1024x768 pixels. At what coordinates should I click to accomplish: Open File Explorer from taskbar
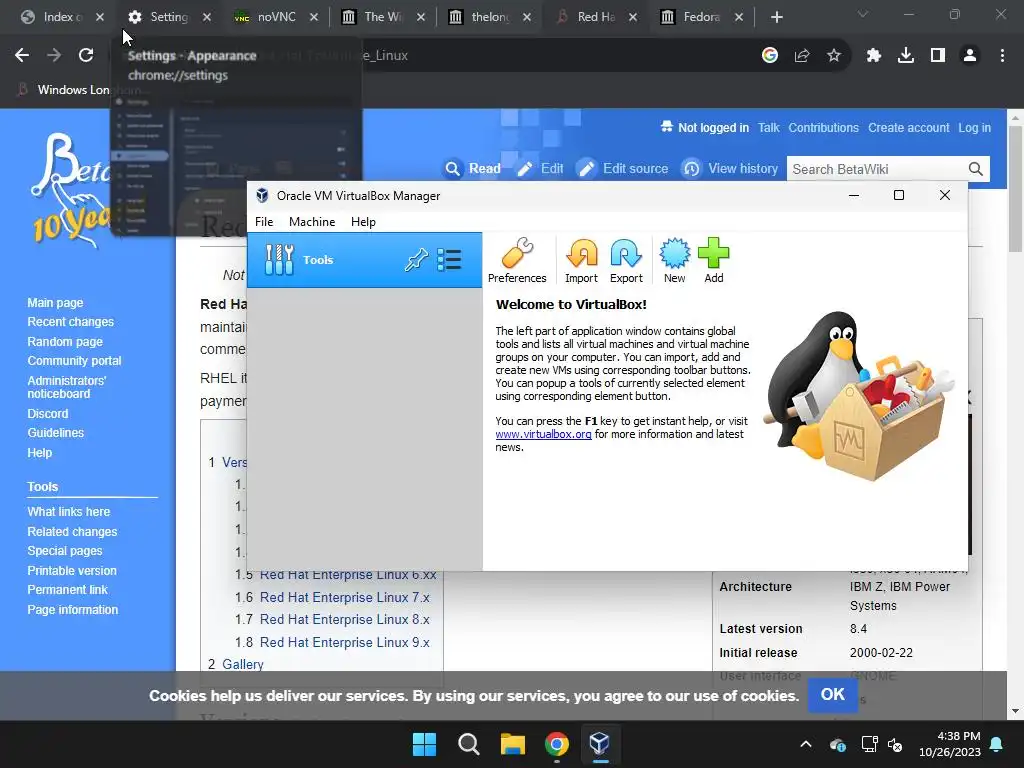click(513, 744)
